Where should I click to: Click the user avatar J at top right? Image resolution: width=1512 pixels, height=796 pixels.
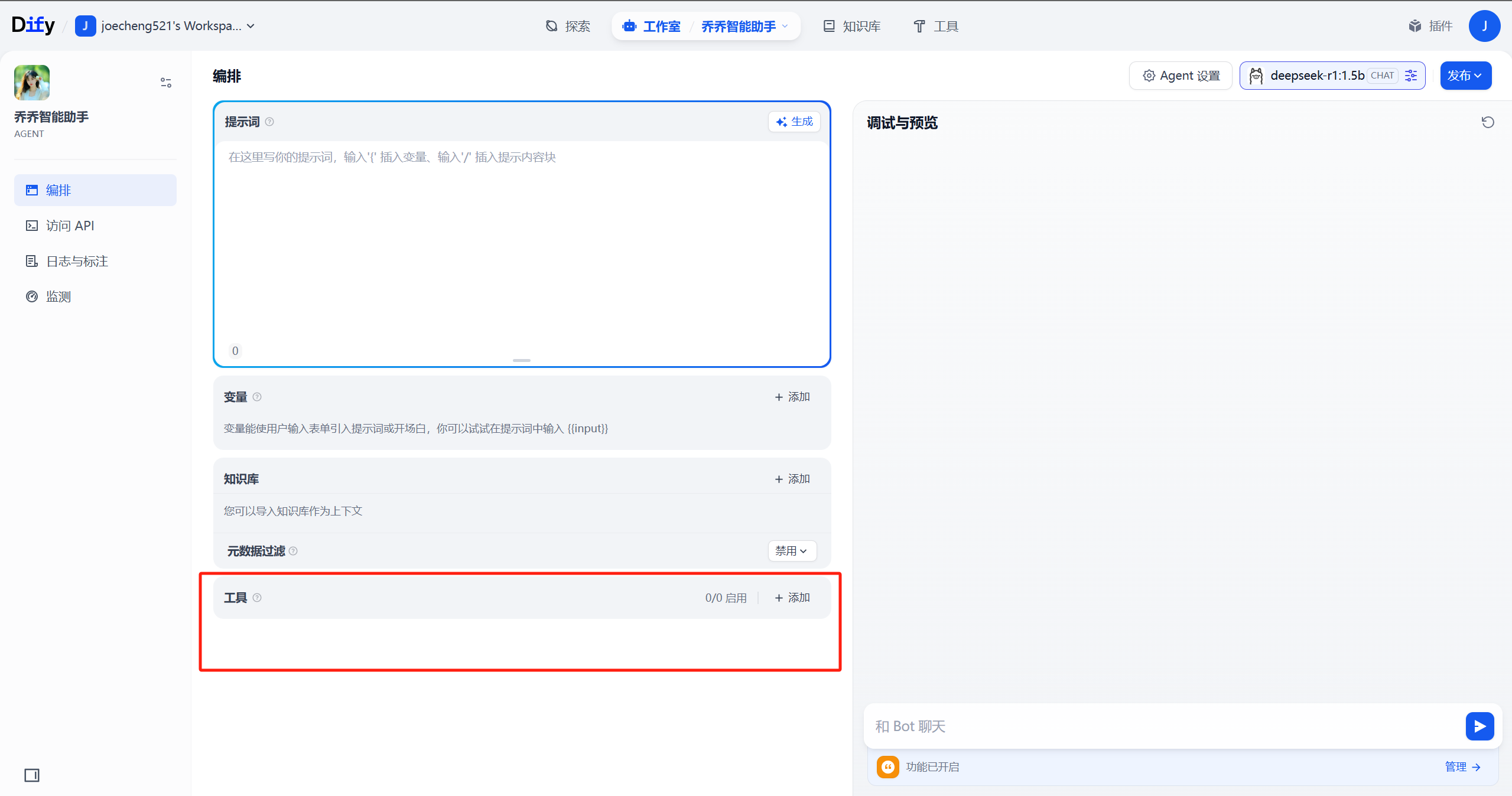[1484, 26]
